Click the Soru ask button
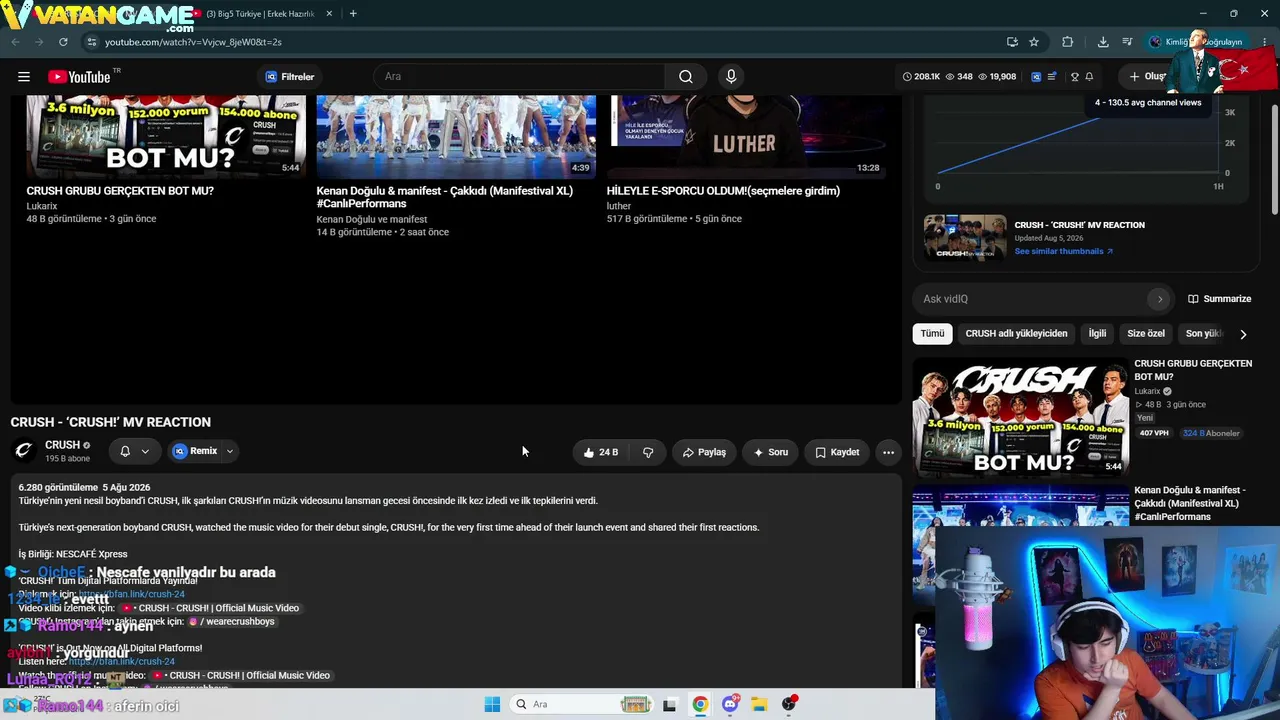Screen dimensions: 1280x720 point(771,452)
